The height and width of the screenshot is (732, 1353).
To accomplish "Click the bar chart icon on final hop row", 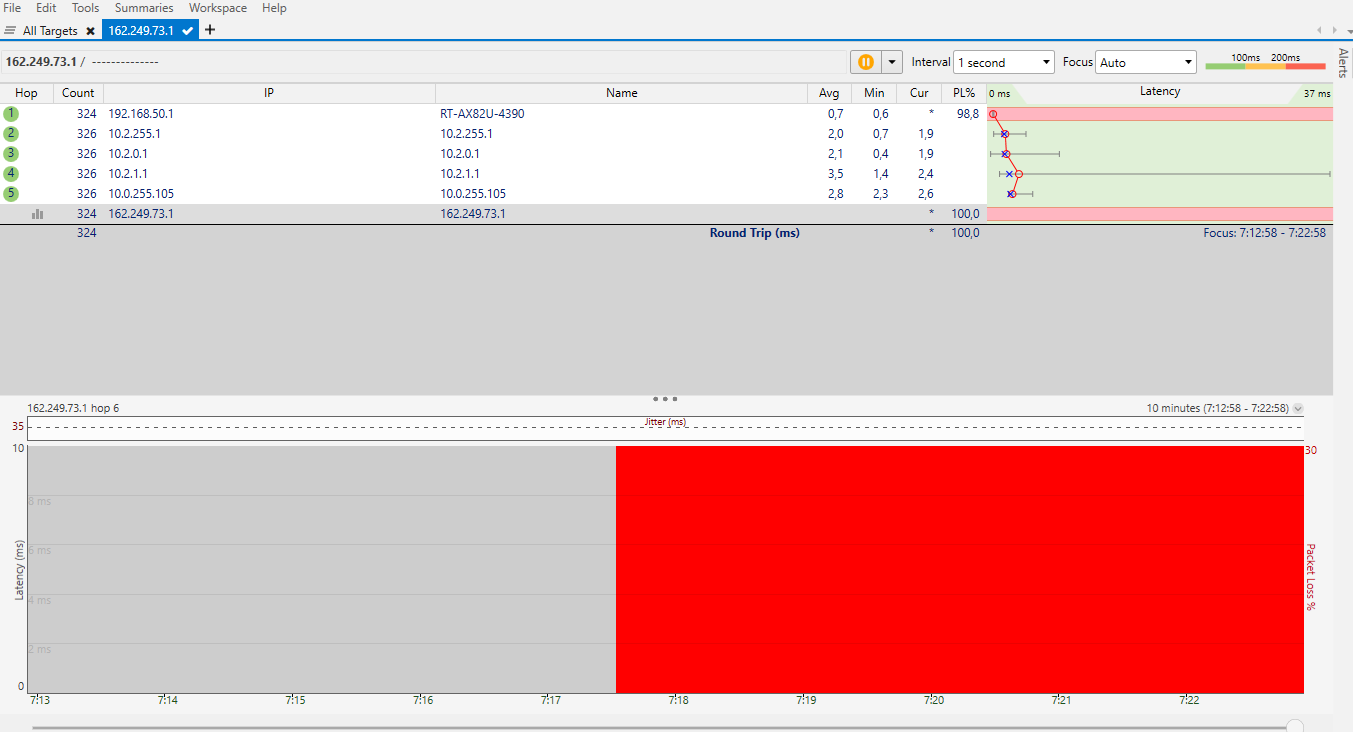I will click(x=38, y=213).
